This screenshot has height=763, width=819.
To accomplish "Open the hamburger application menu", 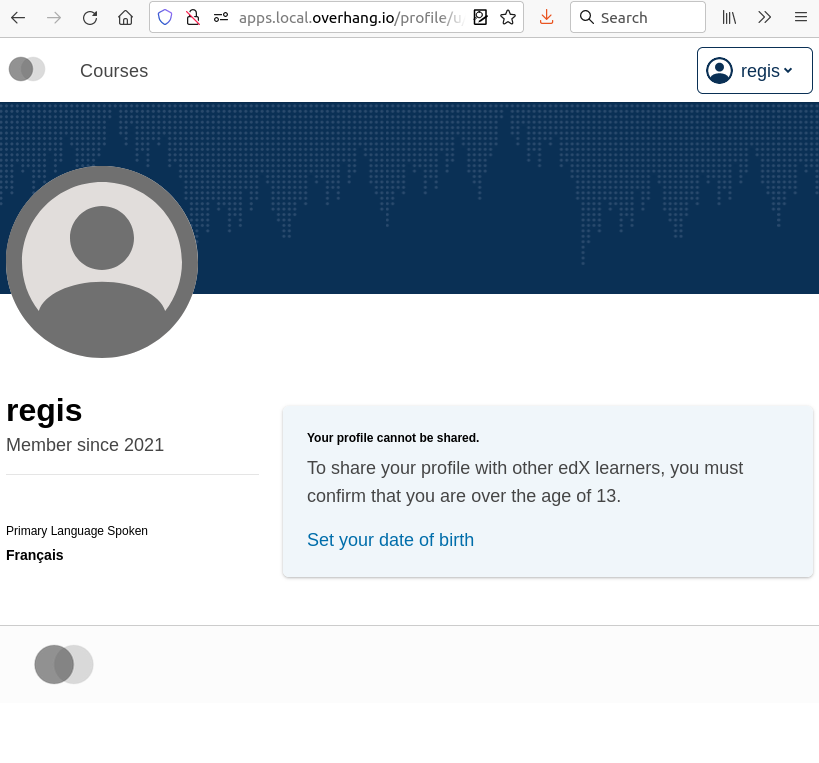I will pos(801,17).
